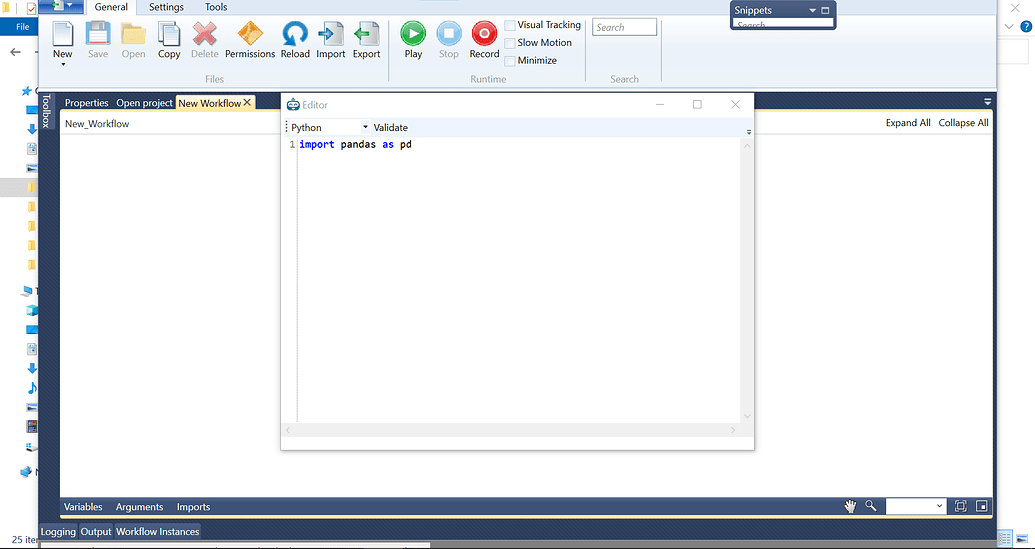Image resolution: width=1035 pixels, height=549 pixels.
Task: Open the Settings ribbon tab
Action: (166, 7)
